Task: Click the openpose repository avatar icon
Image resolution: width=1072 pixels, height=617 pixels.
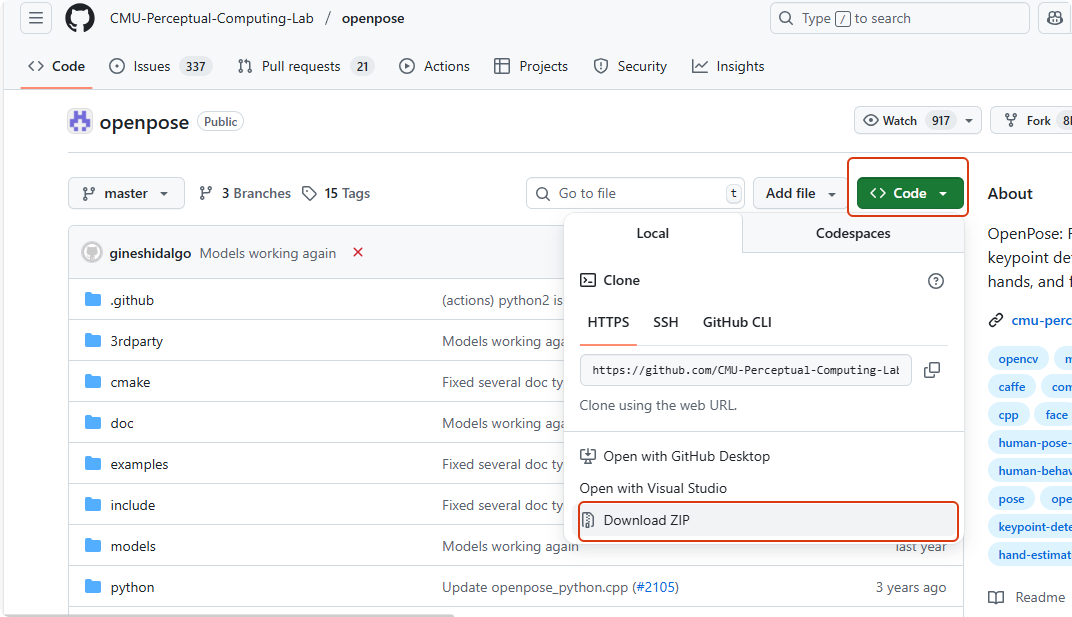Action: 80,122
